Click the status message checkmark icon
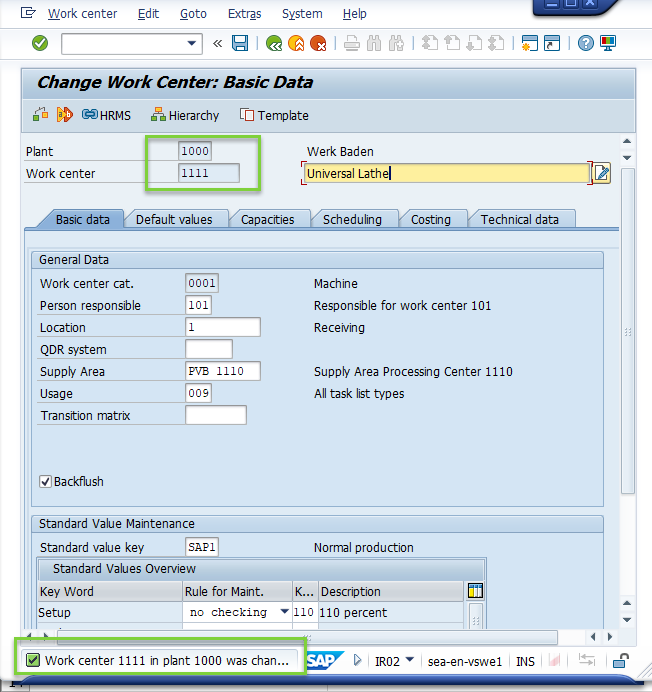 [33, 660]
